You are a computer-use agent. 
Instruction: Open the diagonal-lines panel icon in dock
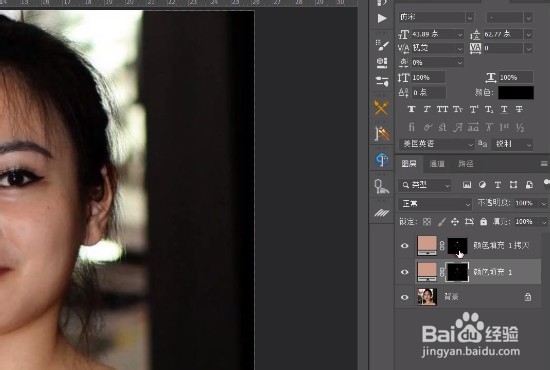coord(382,213)
